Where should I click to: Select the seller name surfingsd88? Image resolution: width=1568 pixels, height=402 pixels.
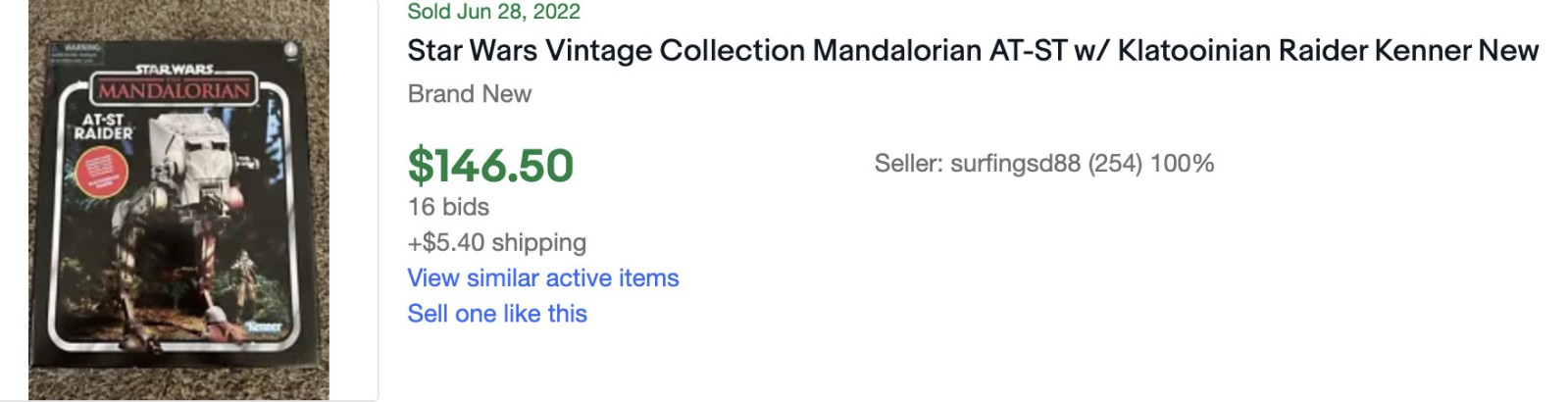tap(1015, 164)
